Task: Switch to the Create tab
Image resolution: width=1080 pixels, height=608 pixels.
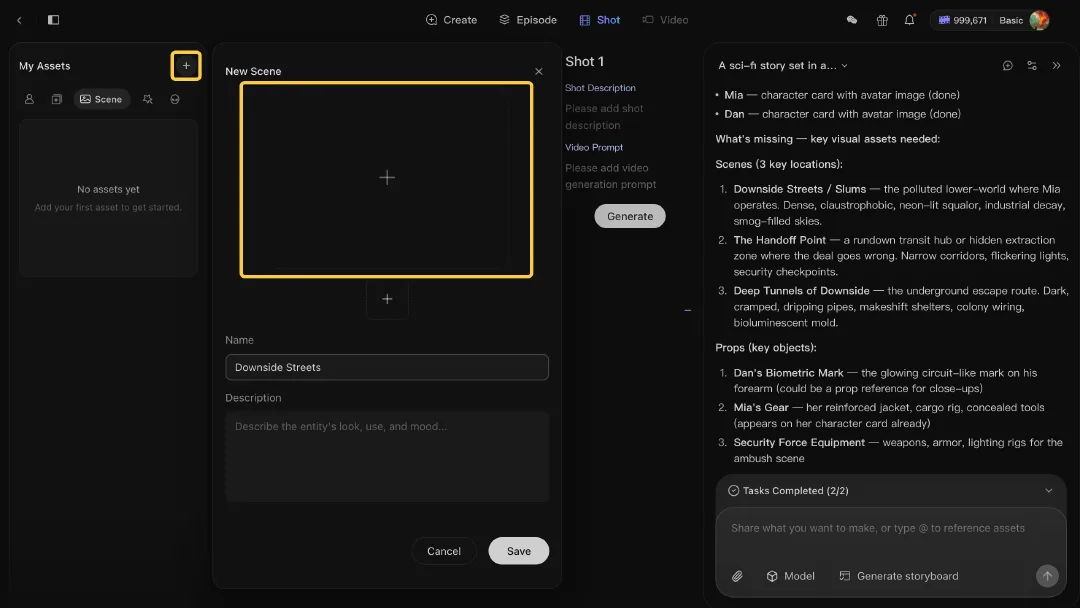Action: coord(451,20)
